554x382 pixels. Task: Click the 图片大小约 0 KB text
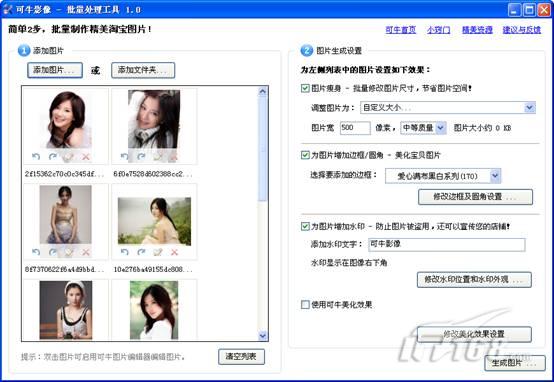pos(482,128)
